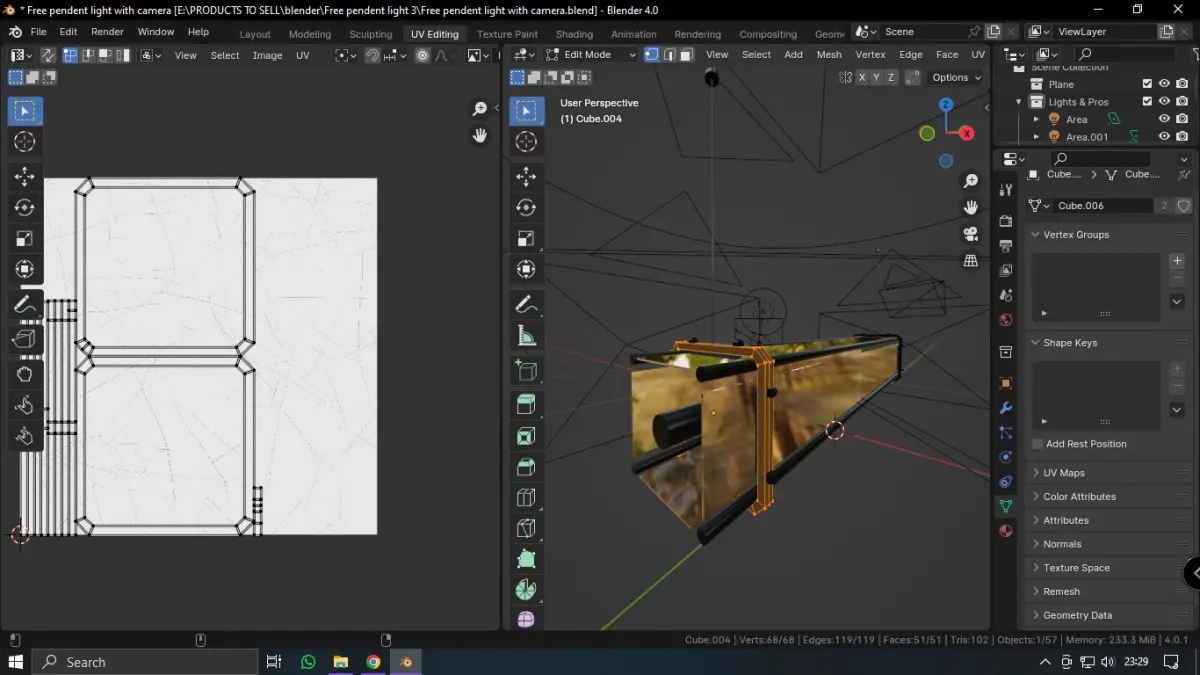Toggle the Add Rest Position checkbox

click(x=1037, y=444)
